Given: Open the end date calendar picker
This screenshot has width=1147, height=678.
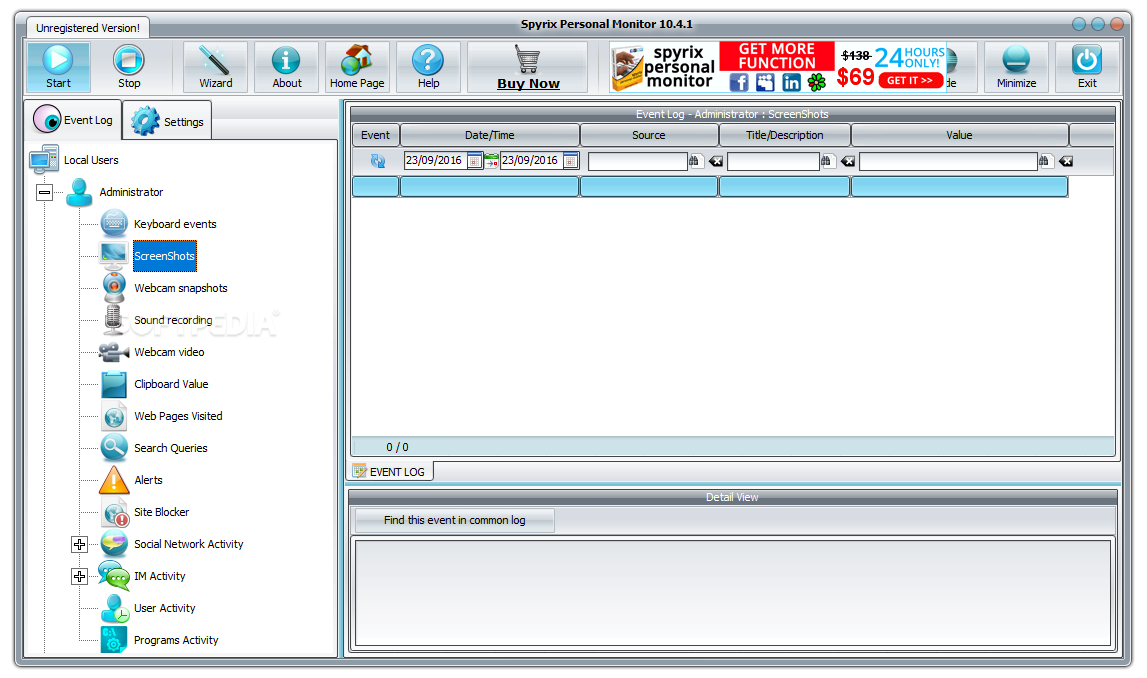Looking at the screenshot, I should (x=571, y=161).
